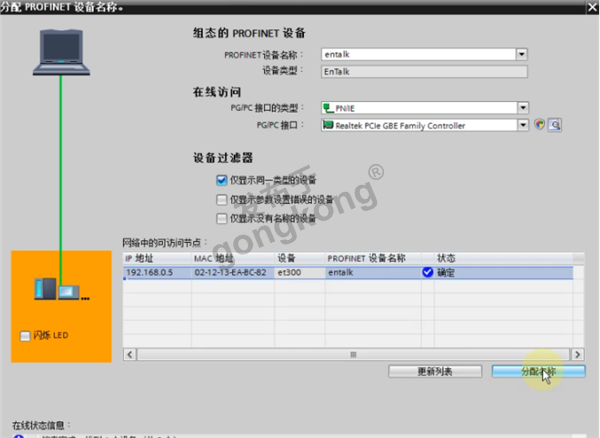
Task: Click the 更新列表 button
Action: 435,371
